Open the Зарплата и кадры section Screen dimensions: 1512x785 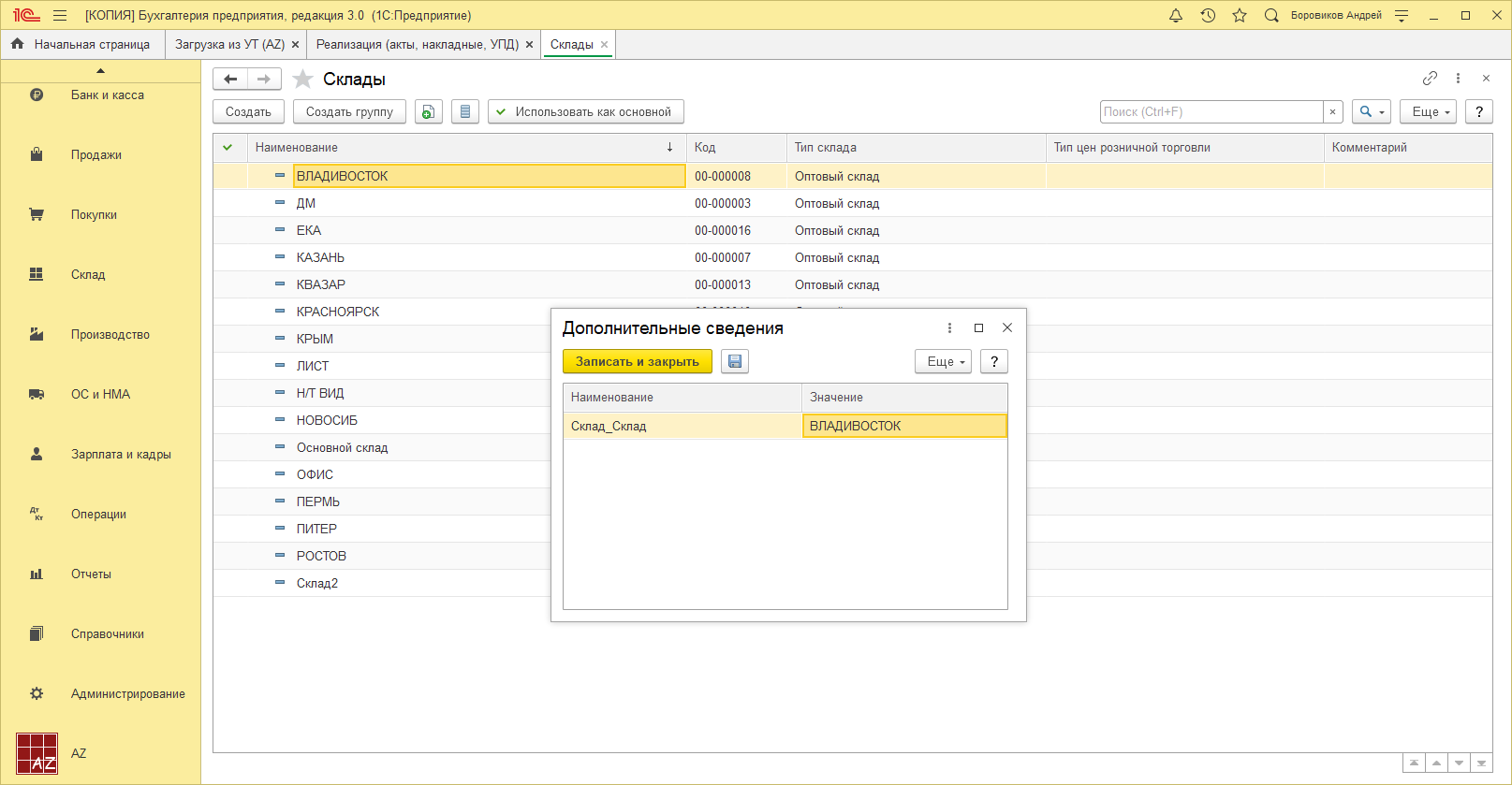121,454
